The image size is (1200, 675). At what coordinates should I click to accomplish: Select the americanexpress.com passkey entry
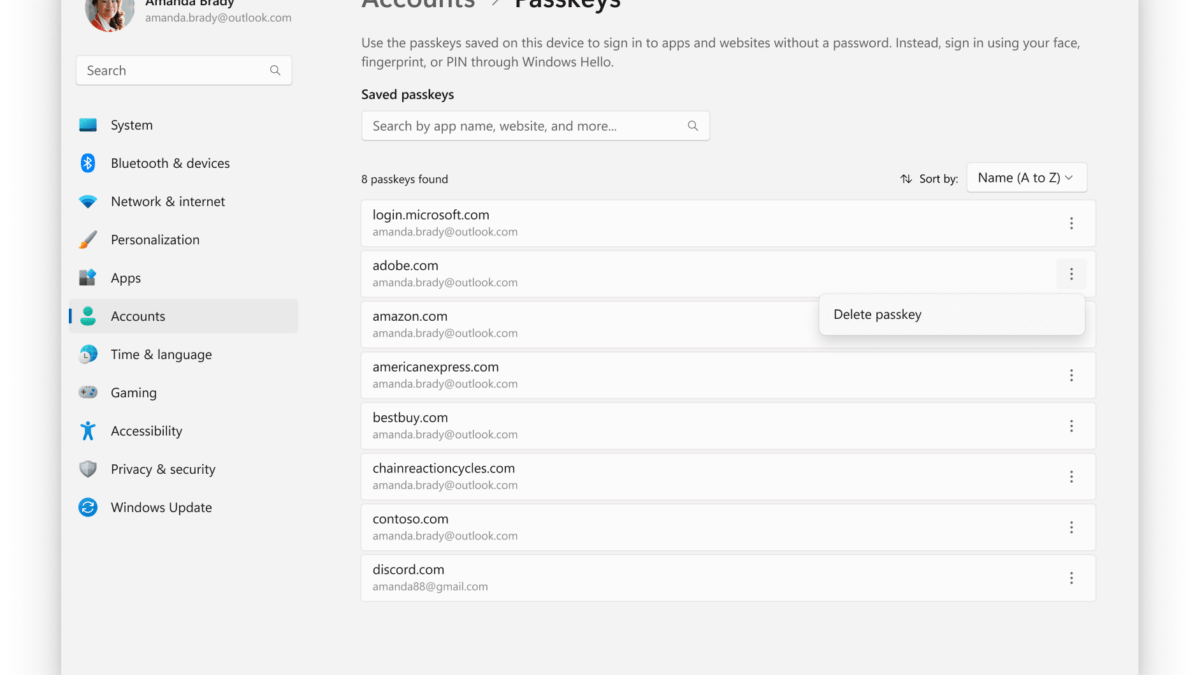pyautogui.click(x=728, y=376)
